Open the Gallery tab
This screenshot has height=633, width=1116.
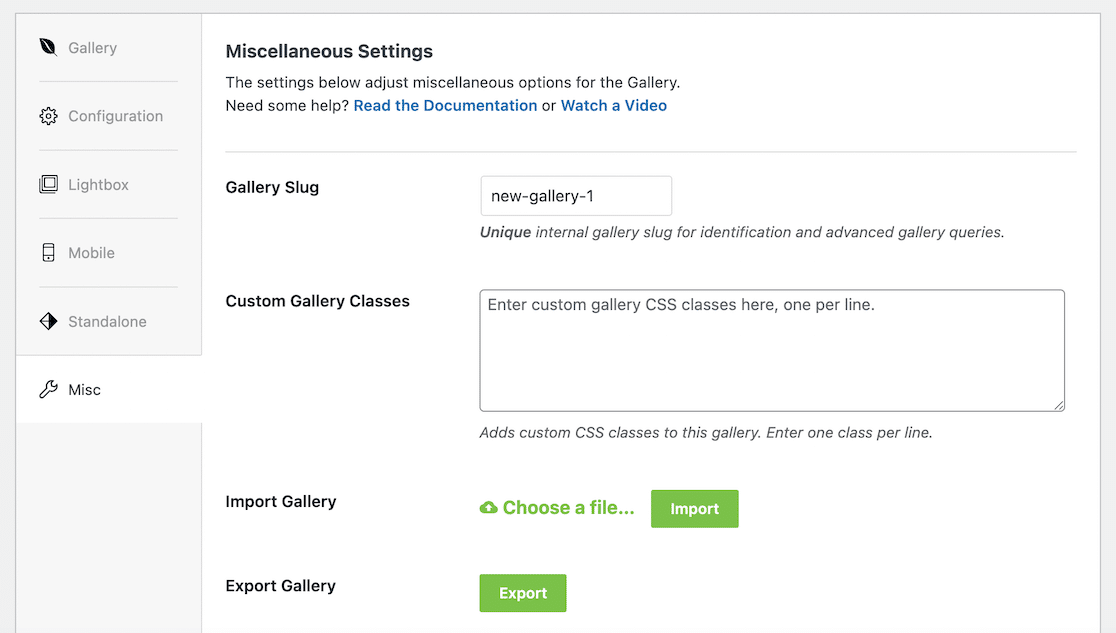pos(92,48)
